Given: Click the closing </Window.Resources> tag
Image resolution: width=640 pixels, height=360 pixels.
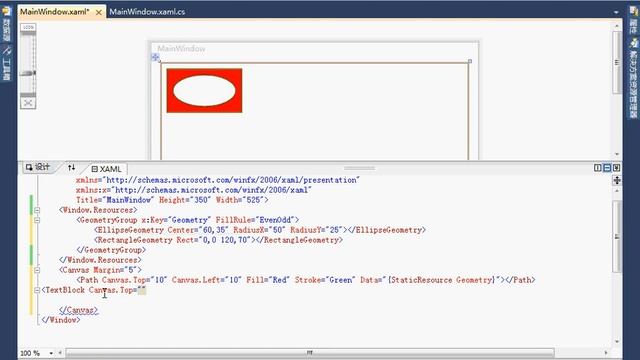Looking at the screenshot, I should click(100, 260).
